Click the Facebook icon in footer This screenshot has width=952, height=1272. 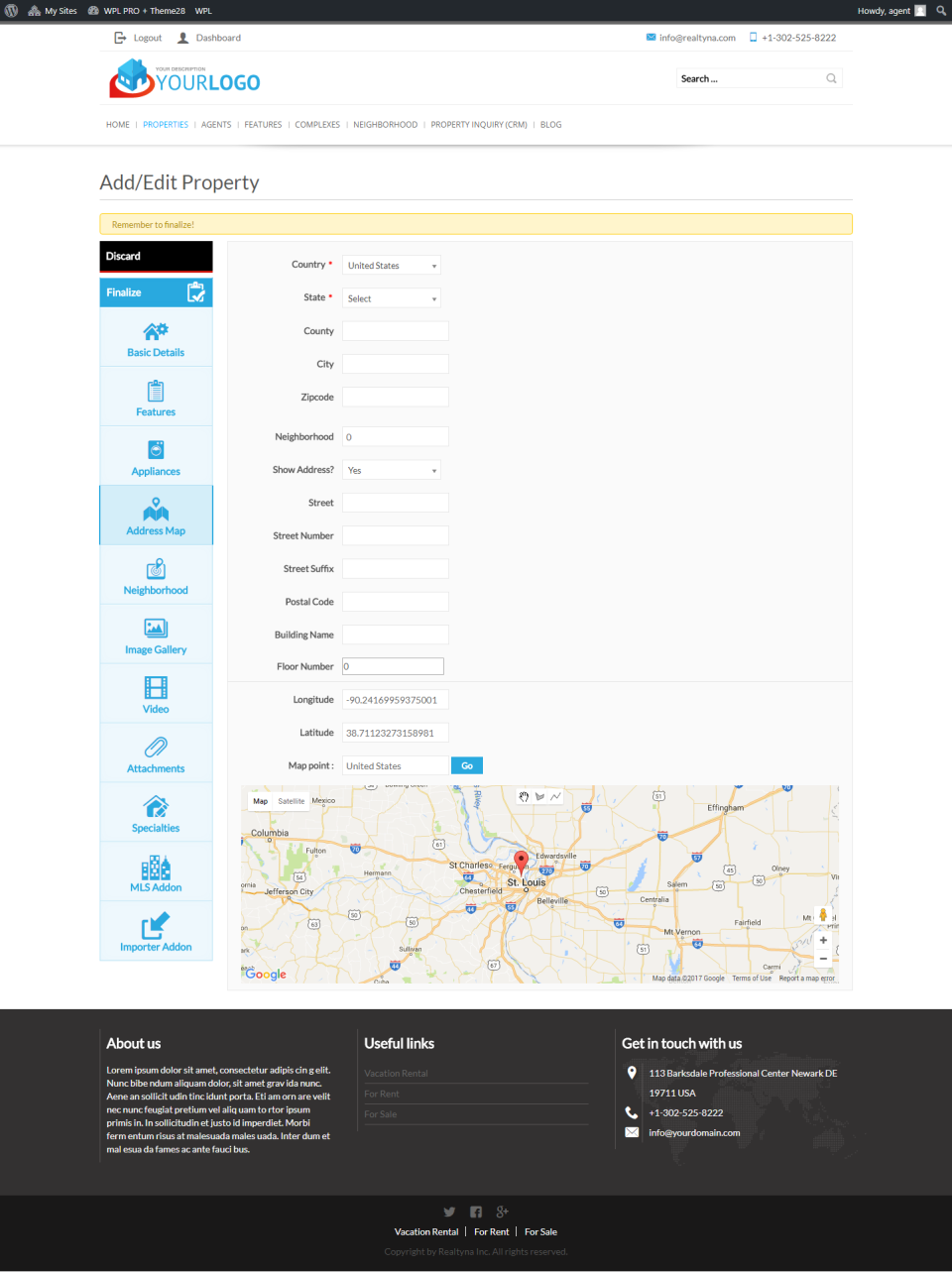tap(476, 1212)
